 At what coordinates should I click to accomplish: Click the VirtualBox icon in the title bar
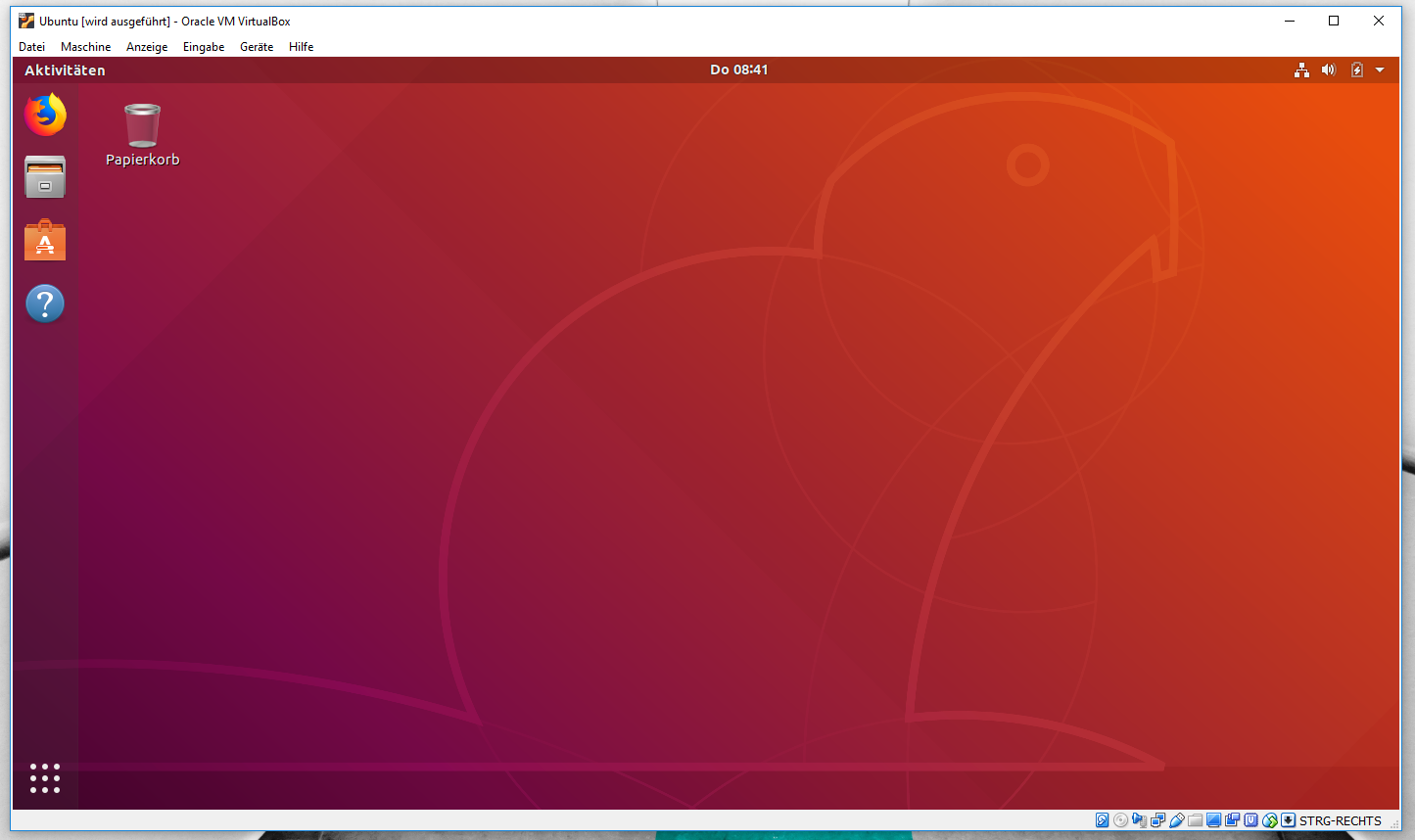coord(26,21)
